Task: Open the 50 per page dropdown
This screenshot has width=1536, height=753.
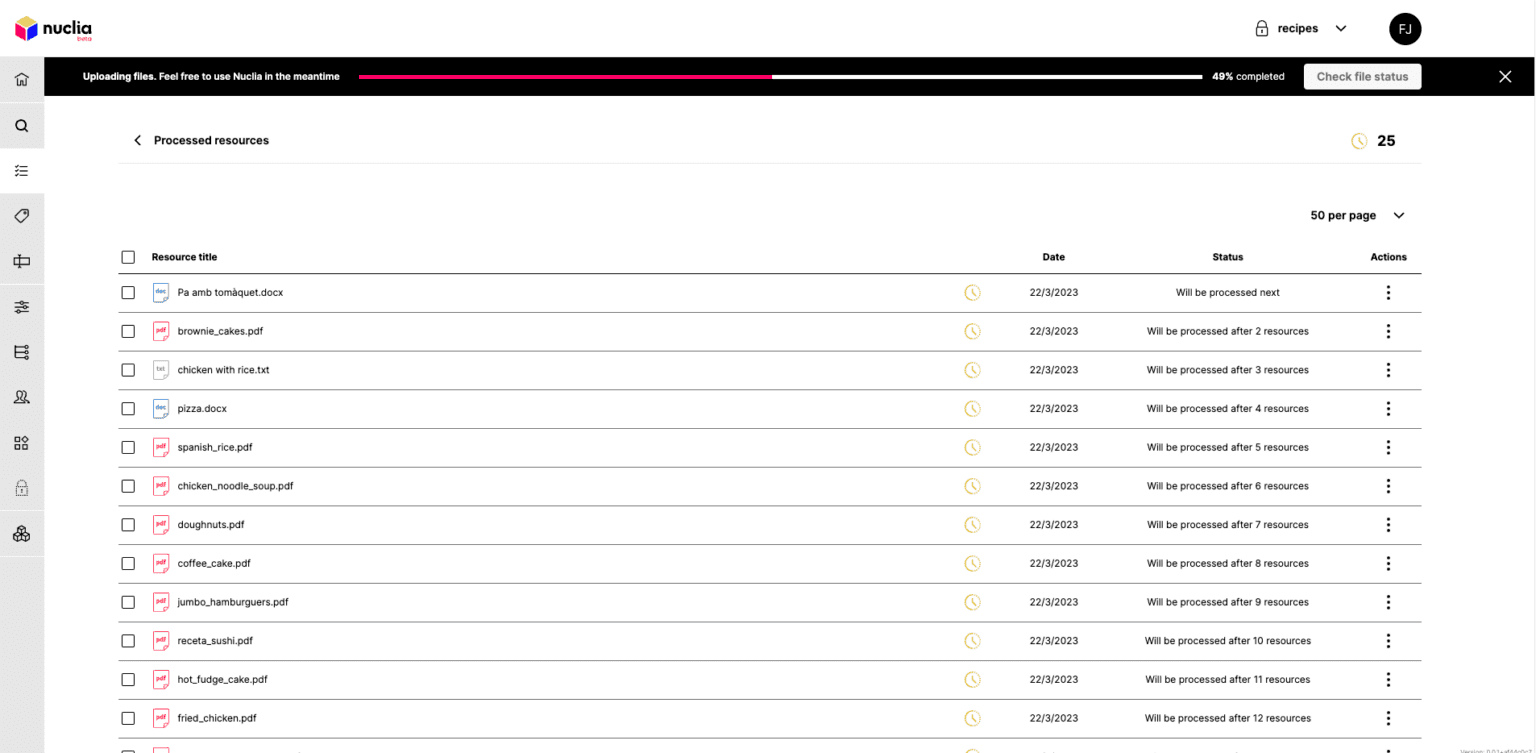Action: point(1356,215)
